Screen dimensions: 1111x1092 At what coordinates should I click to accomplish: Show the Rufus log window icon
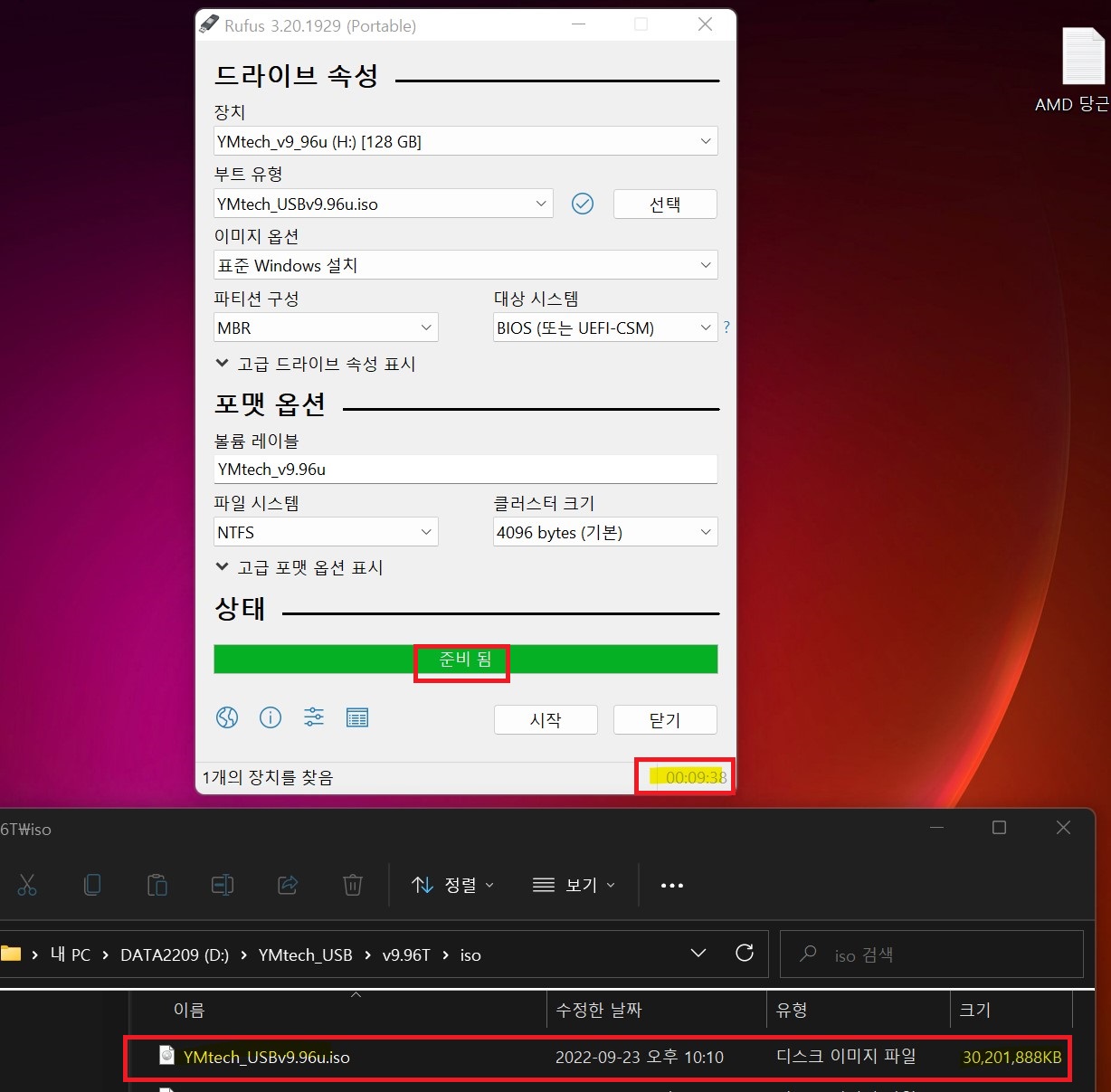coord(357,718)
